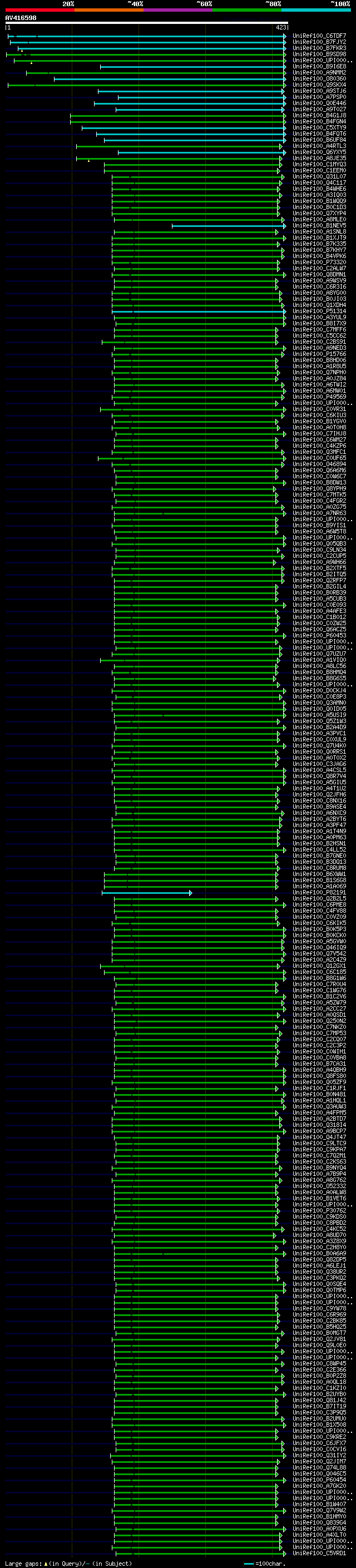Select hit label UniRef100_O80360
This screenshot has height=1568, width=356.
click(319, 78)
